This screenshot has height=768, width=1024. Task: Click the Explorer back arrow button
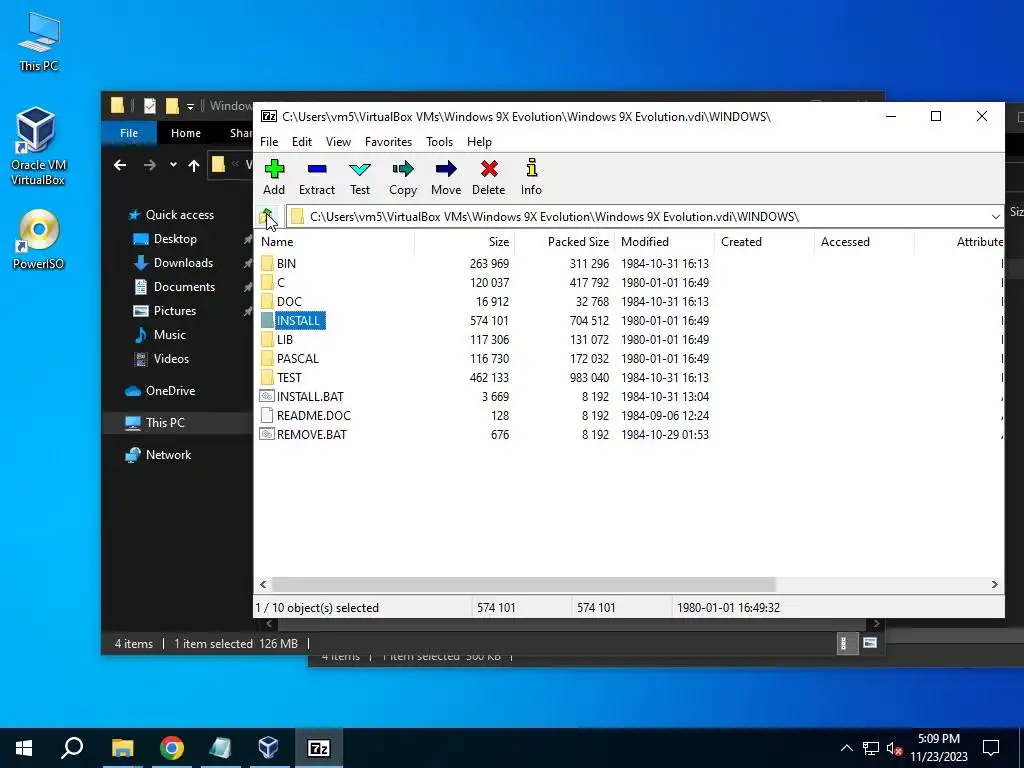(x=120, y=165)
